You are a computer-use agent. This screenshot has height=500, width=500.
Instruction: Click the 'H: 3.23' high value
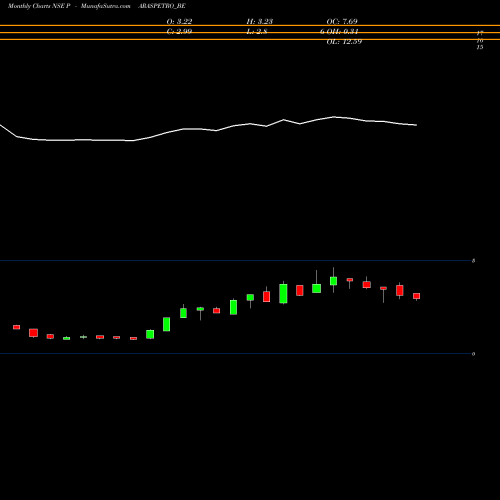260,22
